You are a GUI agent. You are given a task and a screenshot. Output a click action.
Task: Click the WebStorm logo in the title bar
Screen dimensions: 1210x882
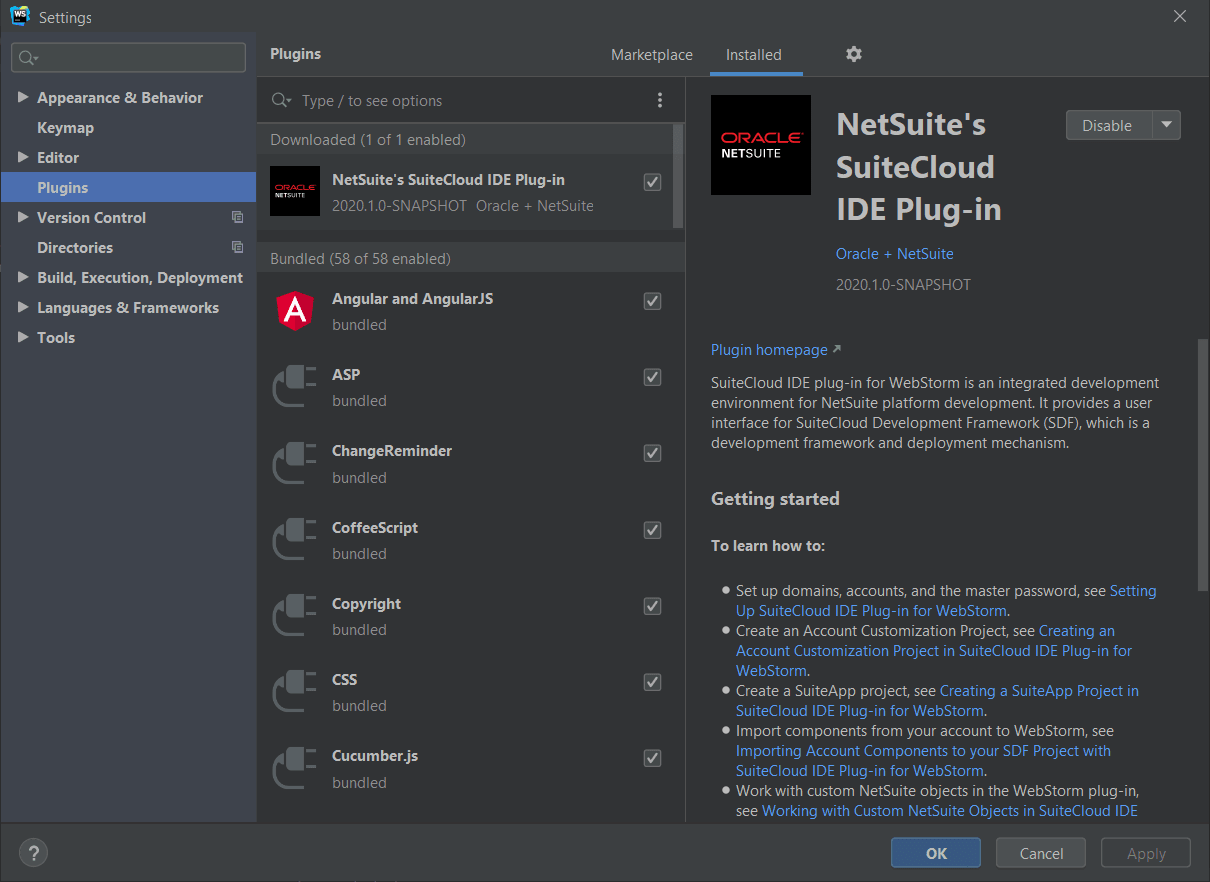(x=19, y=16)
